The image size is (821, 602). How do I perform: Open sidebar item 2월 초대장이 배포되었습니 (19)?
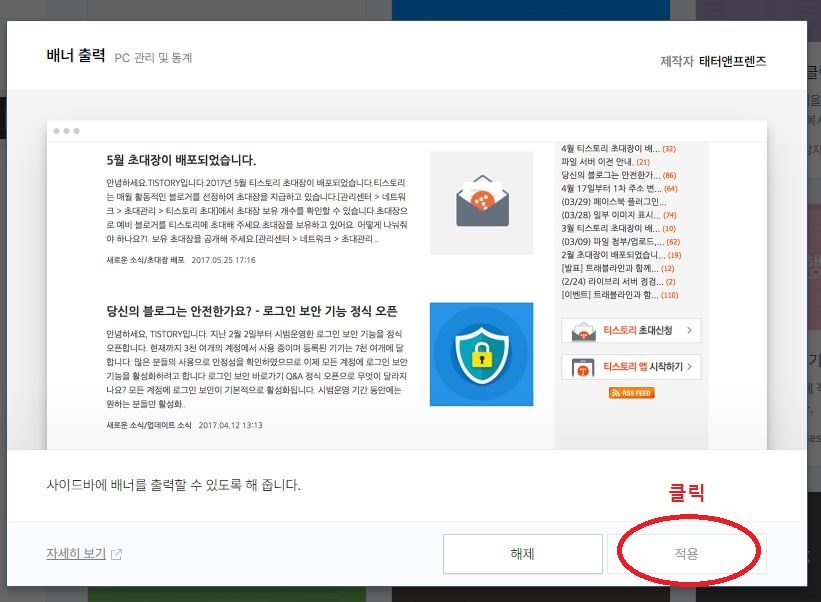tap(621, 255)
